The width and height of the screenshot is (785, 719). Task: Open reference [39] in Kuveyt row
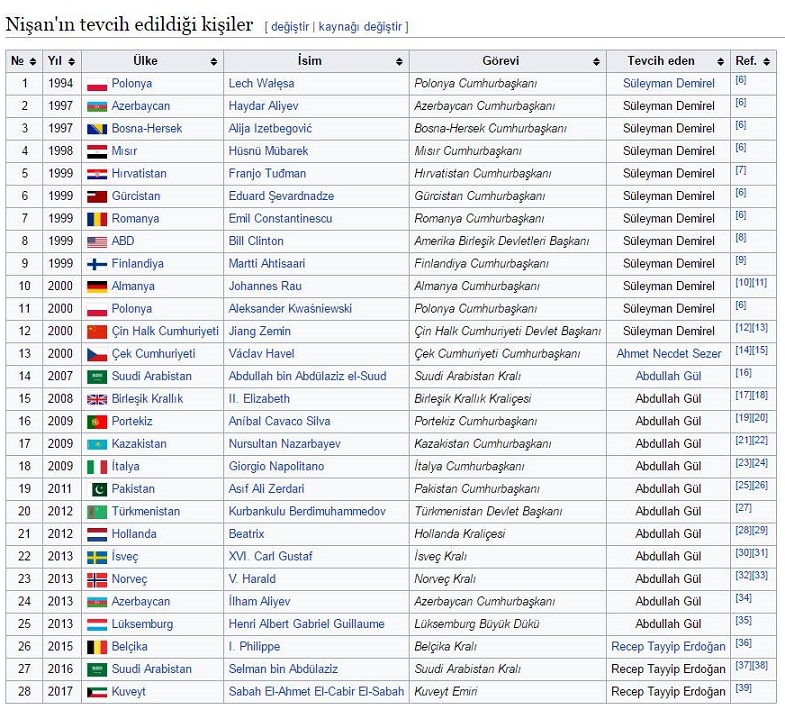743,688
